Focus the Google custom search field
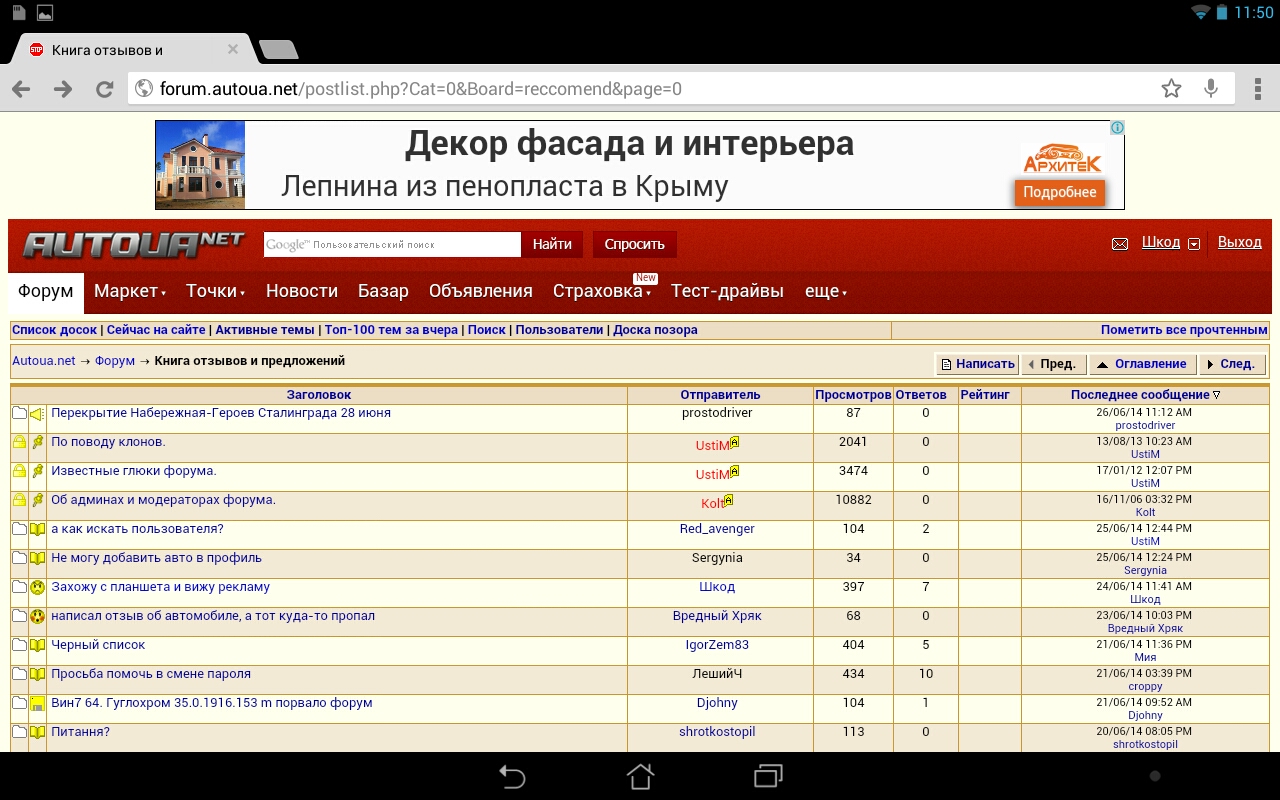This screenshot has width=1280, height=800. click(392, 244)
